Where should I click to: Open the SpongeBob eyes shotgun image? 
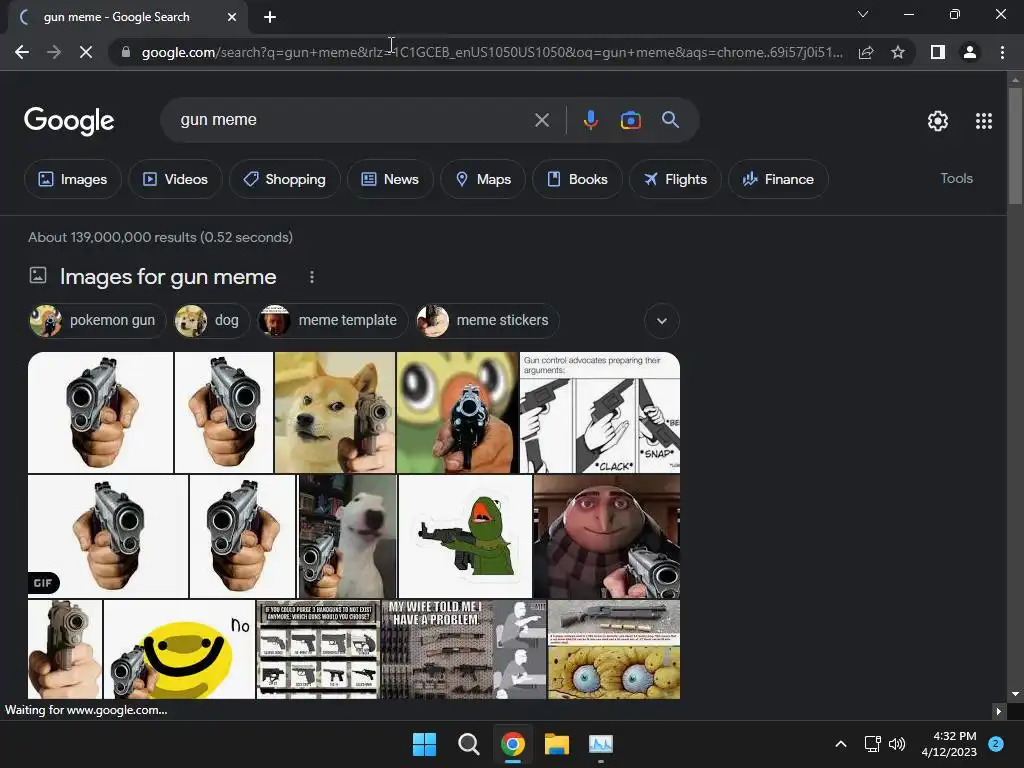pos(614,649)
